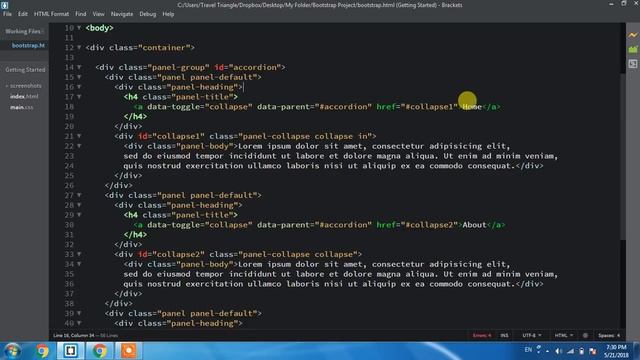
Task: Click volume speaker tray icon
Action: click(559, 351)
